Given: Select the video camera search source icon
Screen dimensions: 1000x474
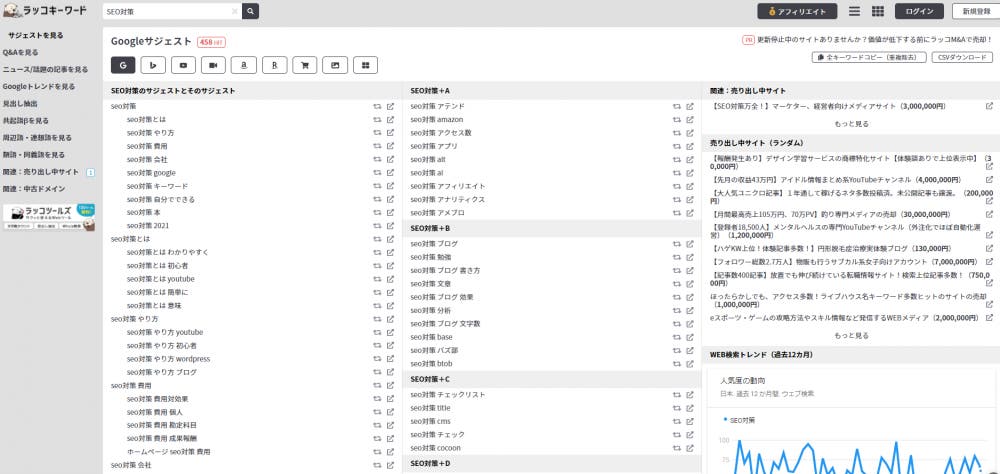Looking at the screenshot, I should pos(214,65).
